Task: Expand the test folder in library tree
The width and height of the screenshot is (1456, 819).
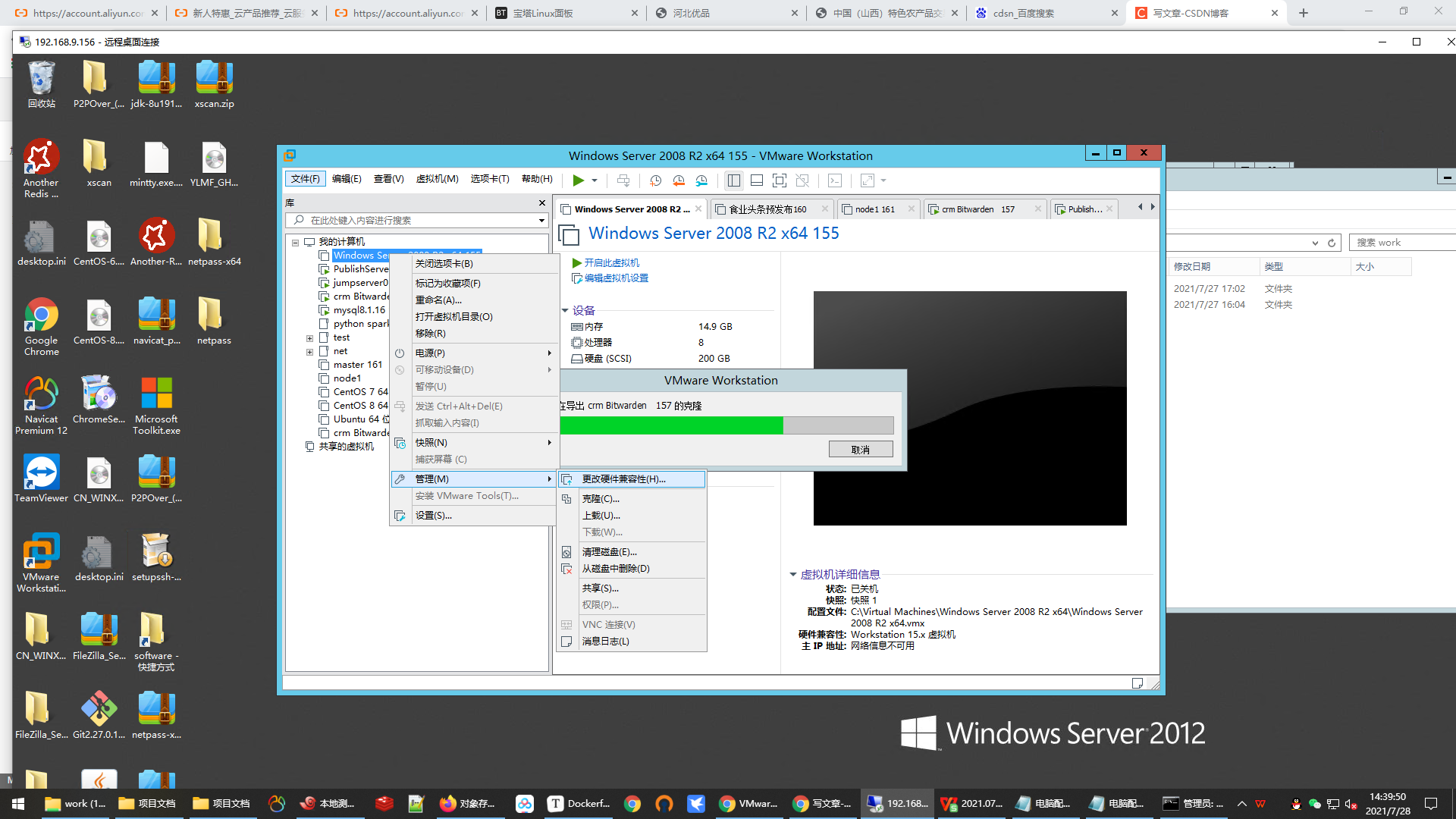Action: tap(310, 337)
